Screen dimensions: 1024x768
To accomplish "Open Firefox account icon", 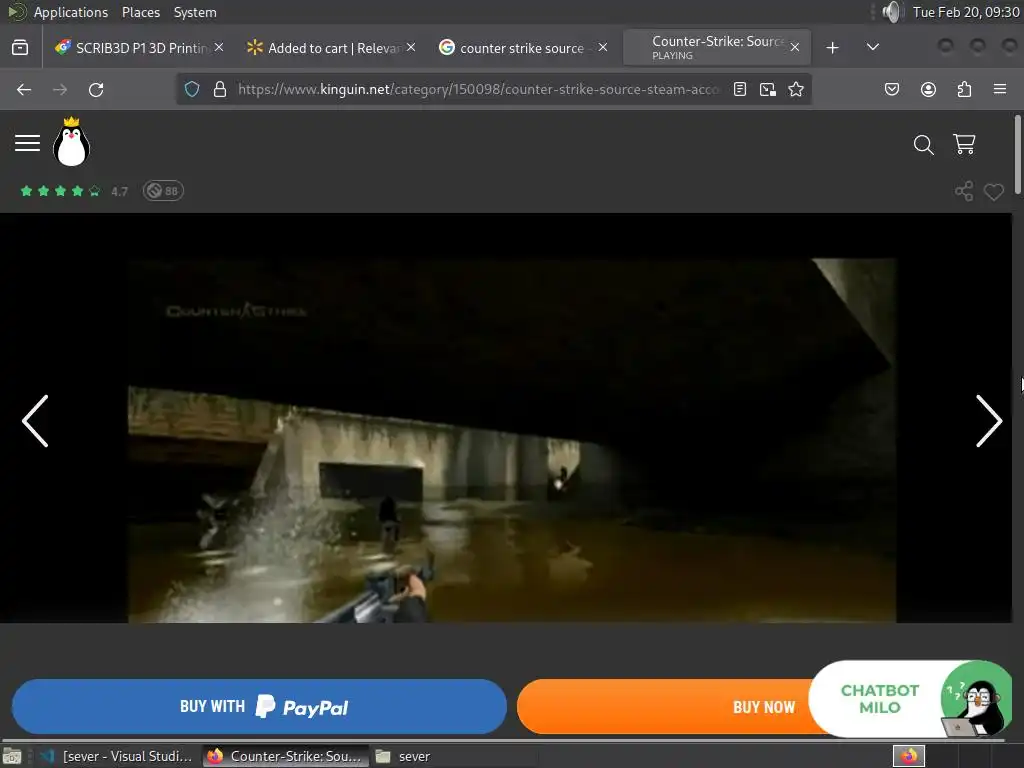I will [x=928, y=89].
